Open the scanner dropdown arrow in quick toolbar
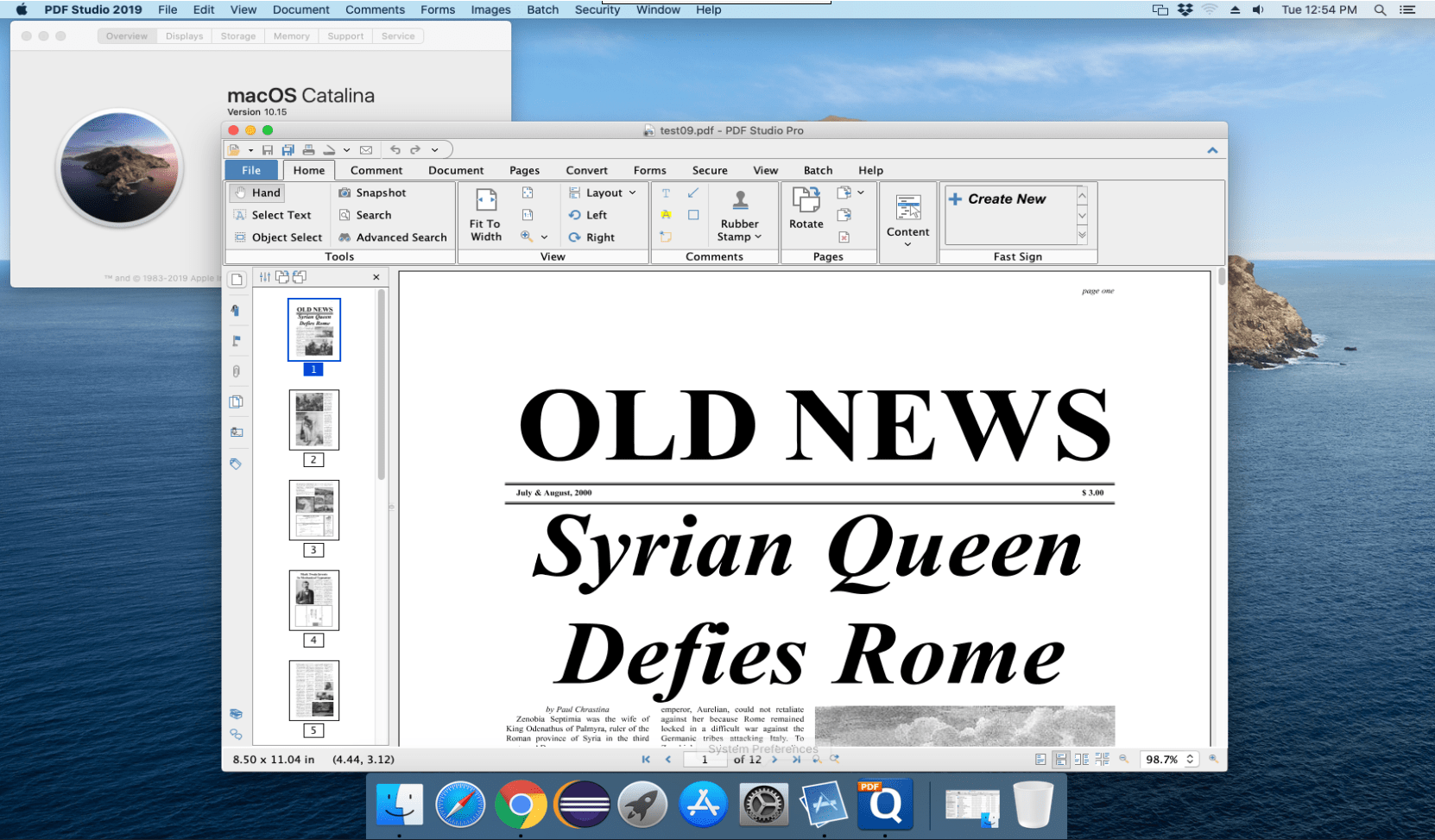This screenshot has height=840, width=1435. pyautogui.click(x=346, y=150)
